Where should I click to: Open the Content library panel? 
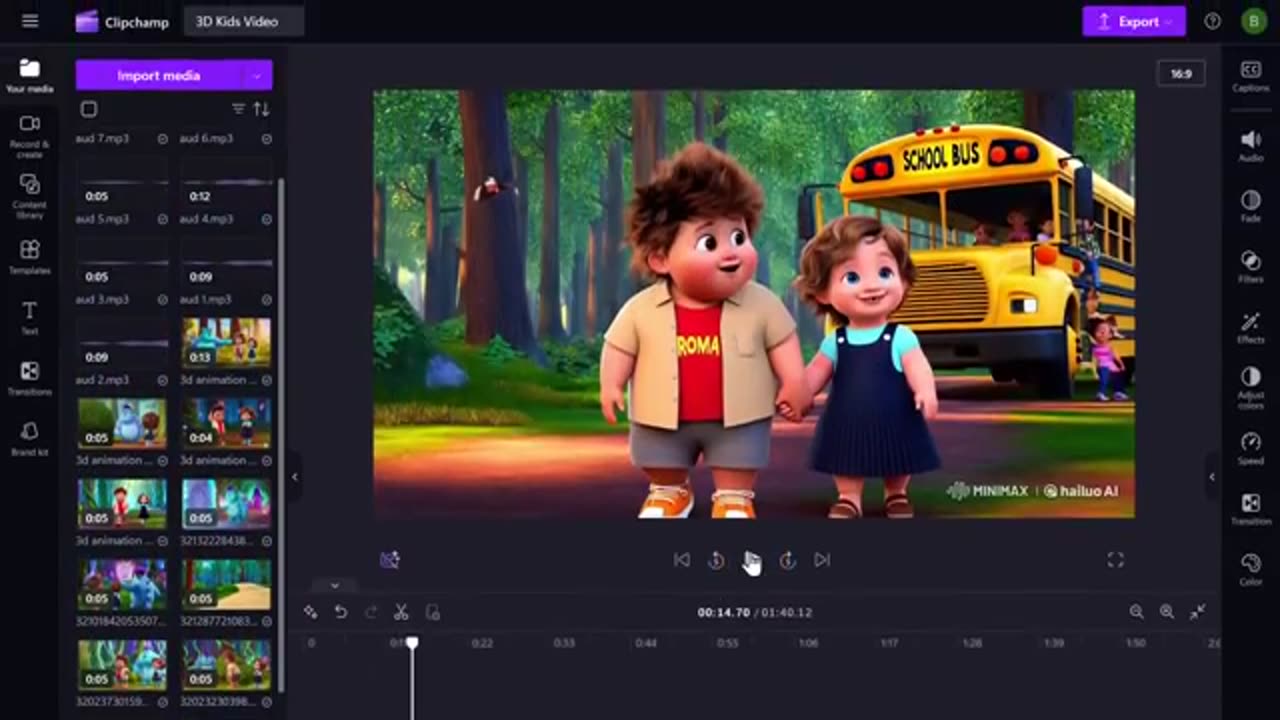click(x=29, y=196)
